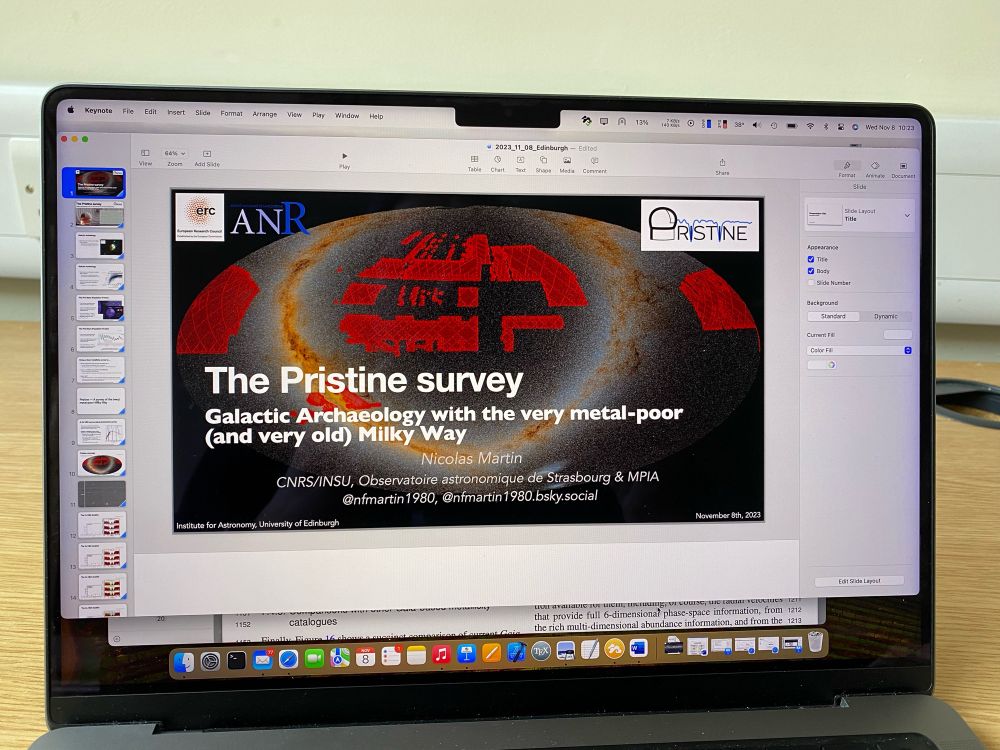1000x750 pixels.
Task: Click the Edit Slide Layout button
Action: click(859, 581)
